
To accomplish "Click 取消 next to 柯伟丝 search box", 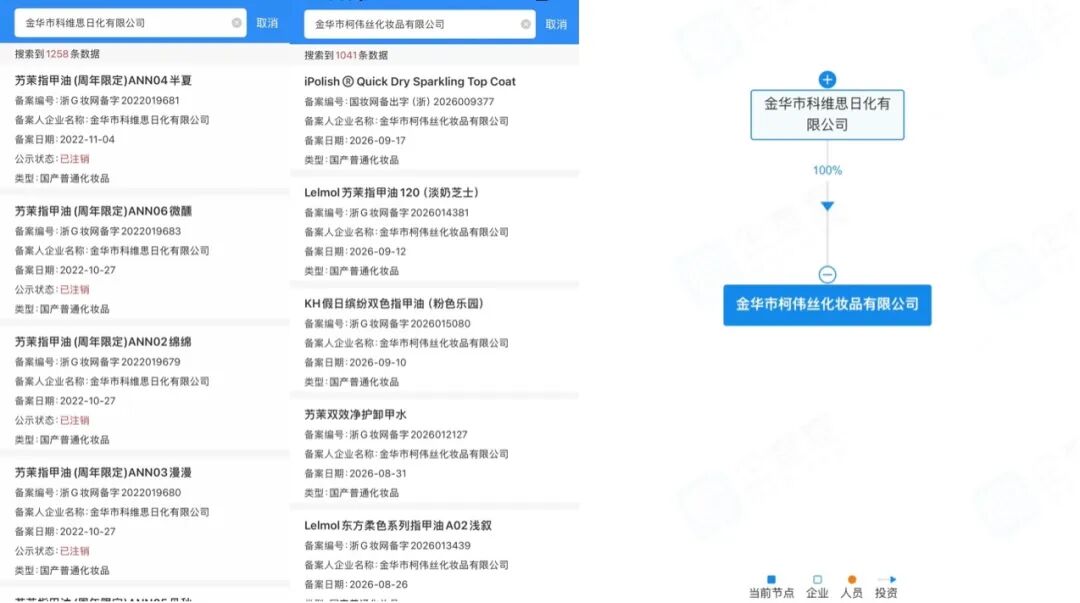I will [x=556, y=24].
